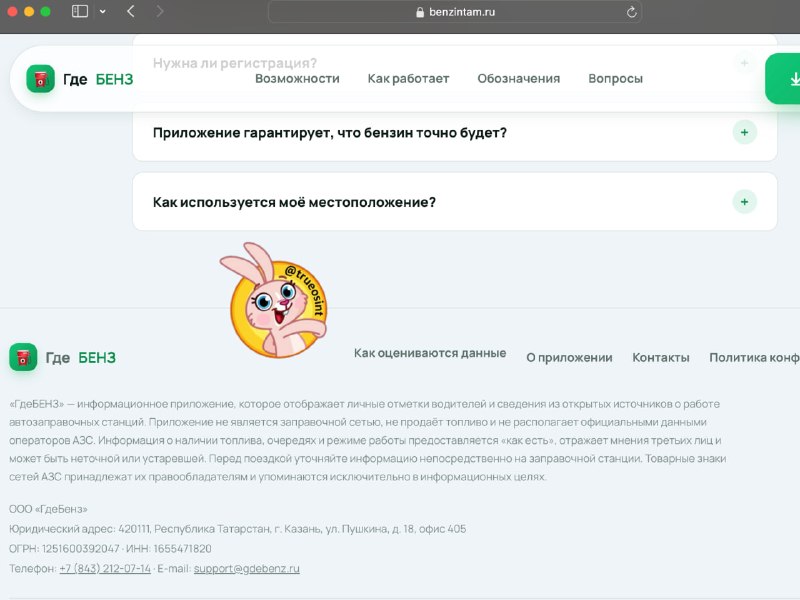
Task: Expand the 'Нужна ли регистрация?' plus icon
Action: [744, 63]
